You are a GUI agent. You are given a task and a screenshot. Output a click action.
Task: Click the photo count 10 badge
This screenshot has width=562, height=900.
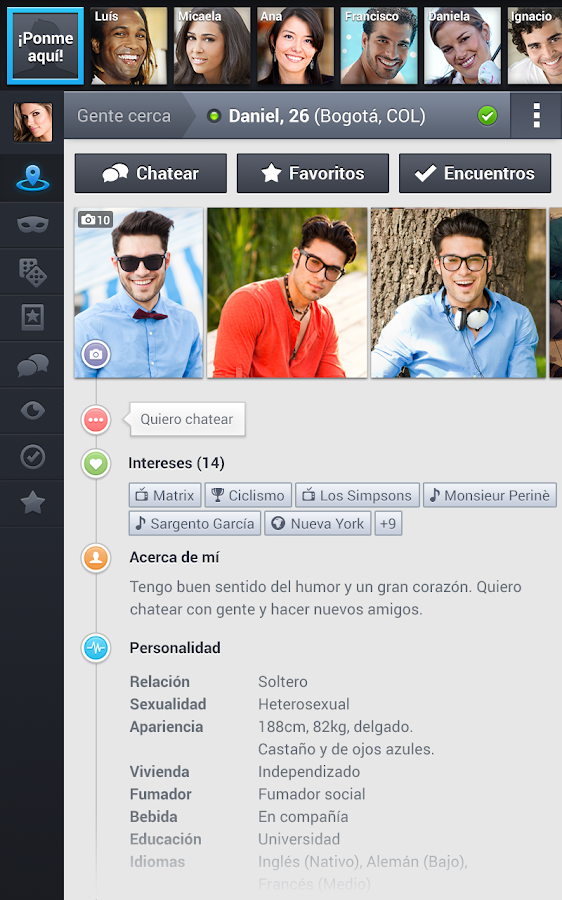point(95,219)
